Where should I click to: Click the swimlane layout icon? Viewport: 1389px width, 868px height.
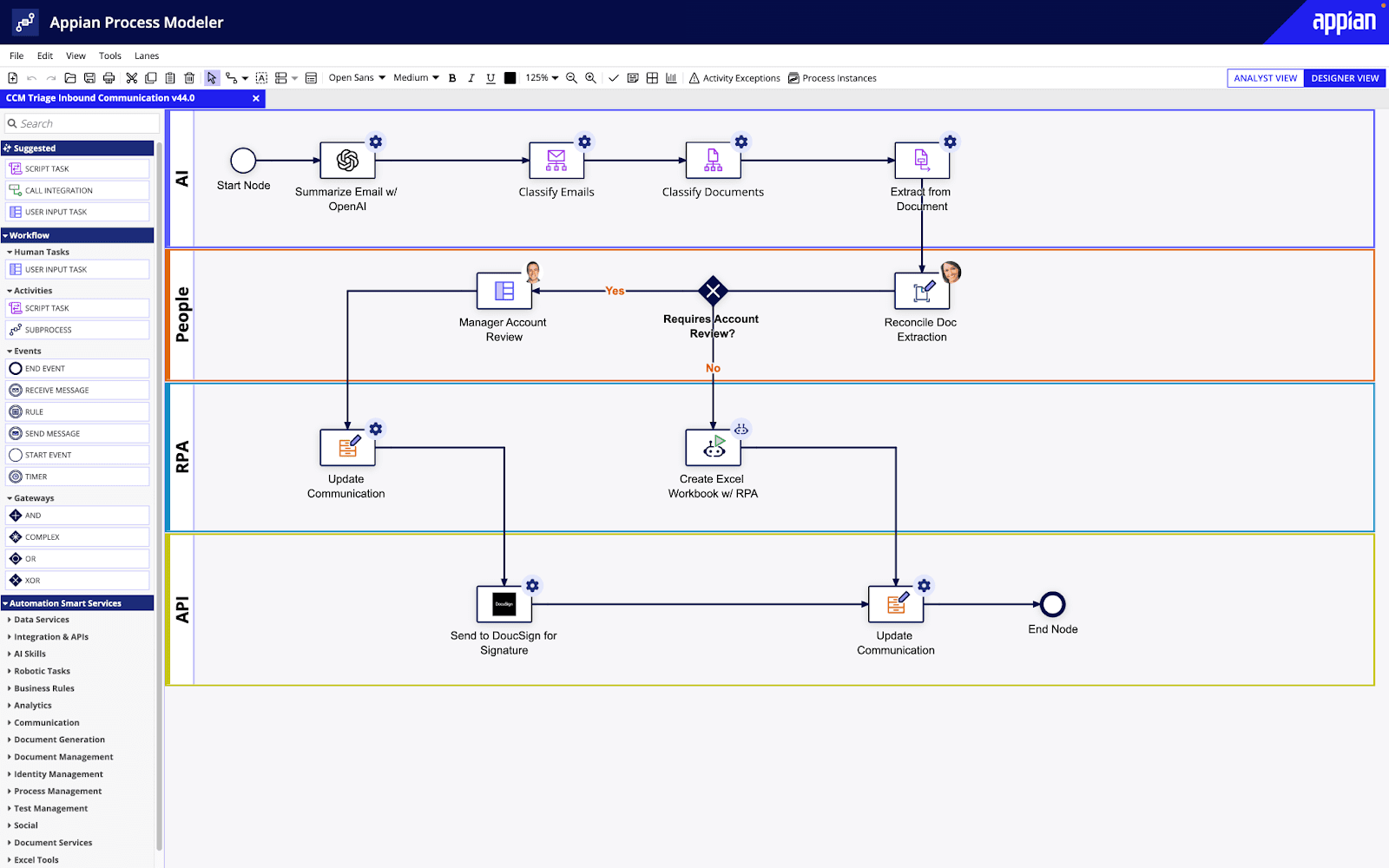pyautogui.click(x=281, y=78)
